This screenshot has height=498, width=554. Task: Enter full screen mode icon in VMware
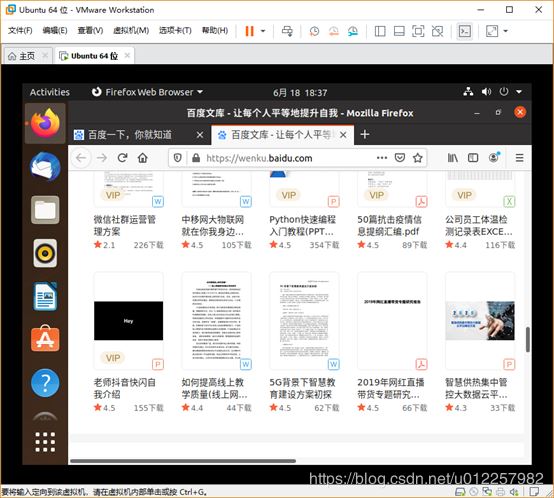418,31
